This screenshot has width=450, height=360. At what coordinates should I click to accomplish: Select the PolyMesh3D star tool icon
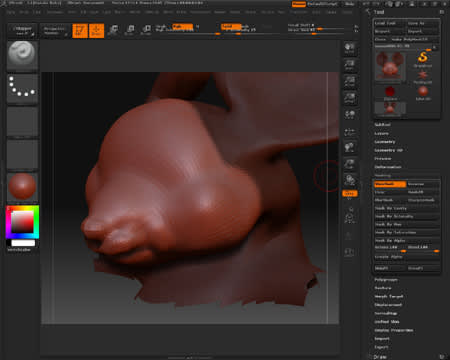click(423, 76)
